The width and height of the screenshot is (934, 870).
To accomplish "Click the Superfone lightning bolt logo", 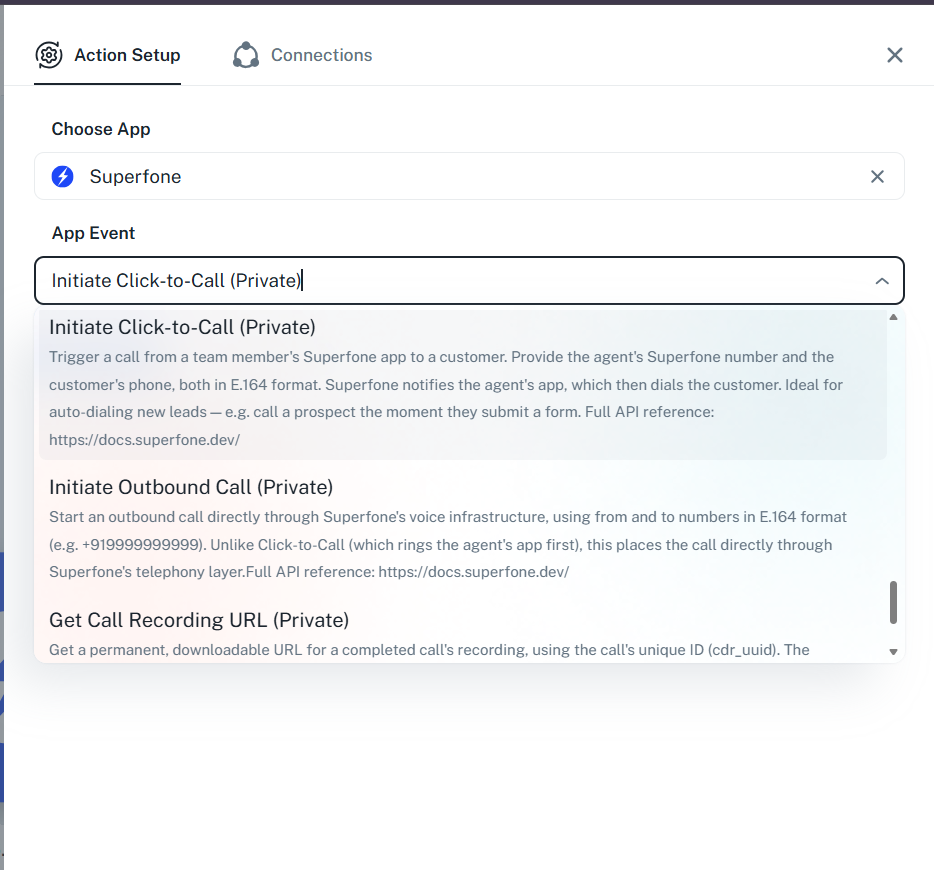I will coord(63,177).
